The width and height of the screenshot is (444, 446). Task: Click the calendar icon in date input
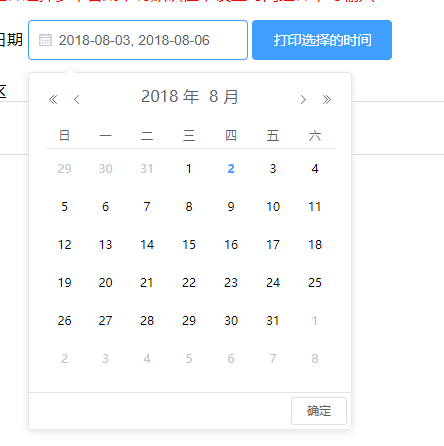coord(45,40)
